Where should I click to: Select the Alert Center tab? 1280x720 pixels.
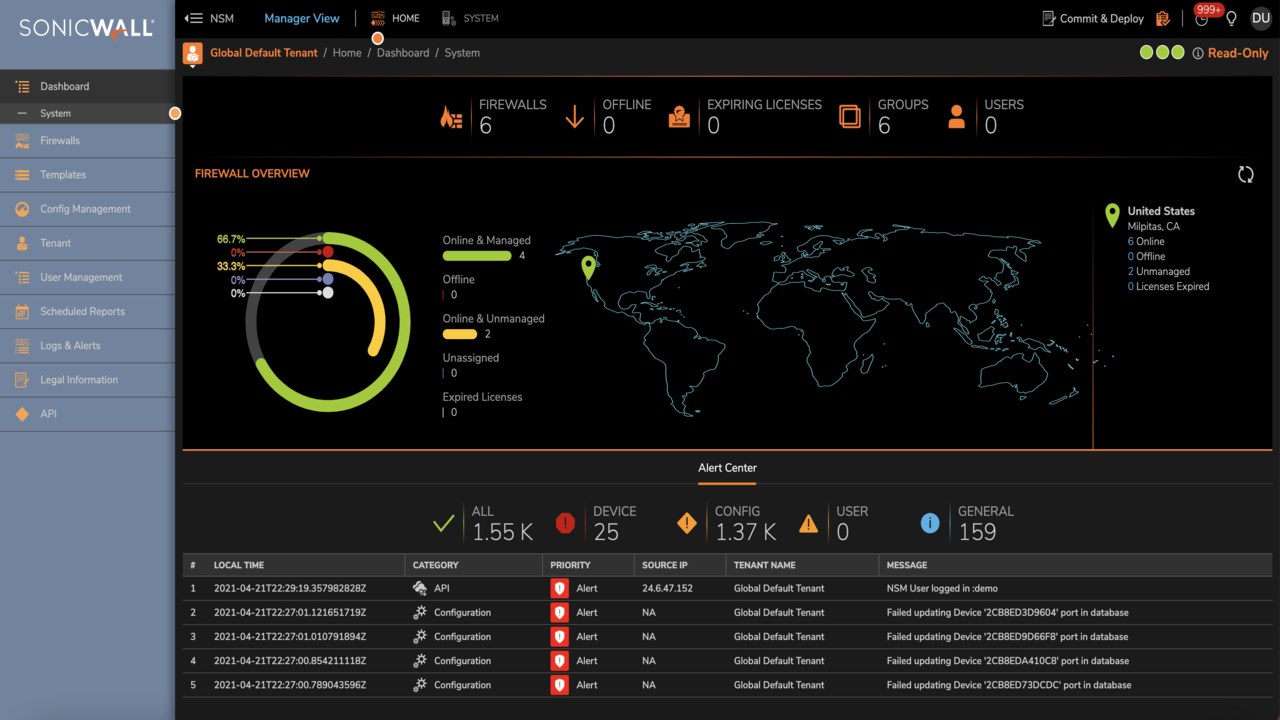[x=727, y=468]
